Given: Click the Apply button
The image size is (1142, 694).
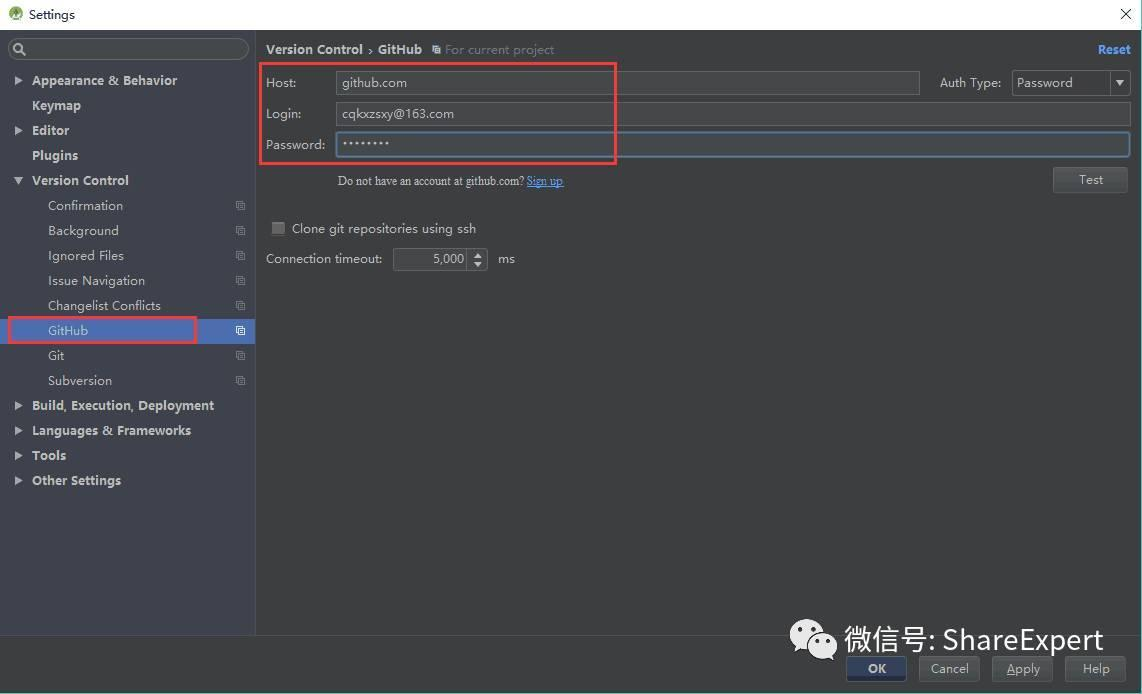Looking at the screenshot, I should 1023,669.
